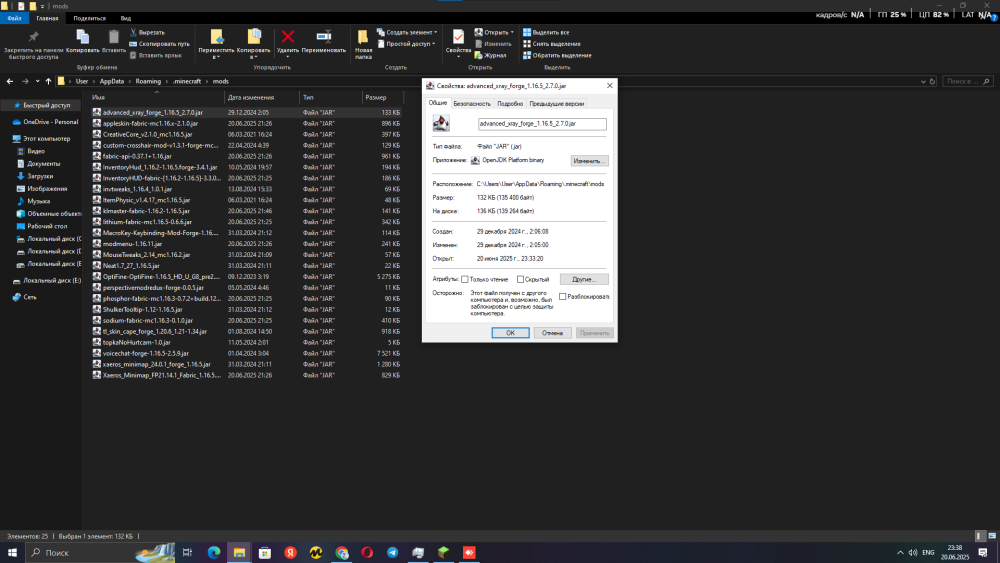This screenshot has height=563, width=1000.
Task: Click Выделить все in the ribbon
Action: click(x=546, y=33)
